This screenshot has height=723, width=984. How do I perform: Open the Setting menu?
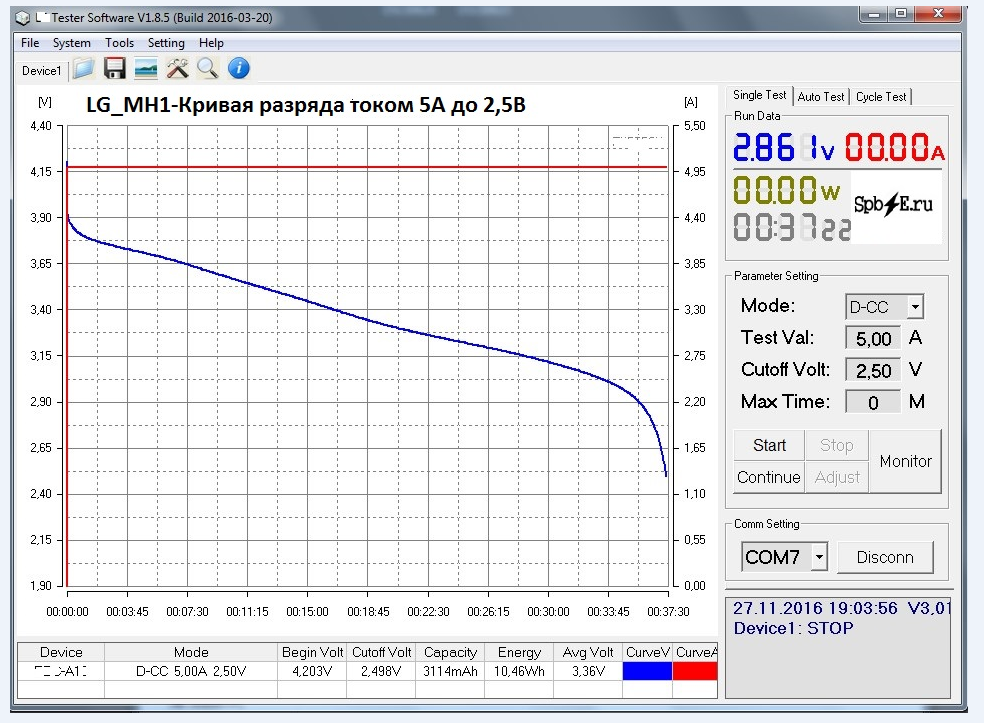tap(166, 43)
